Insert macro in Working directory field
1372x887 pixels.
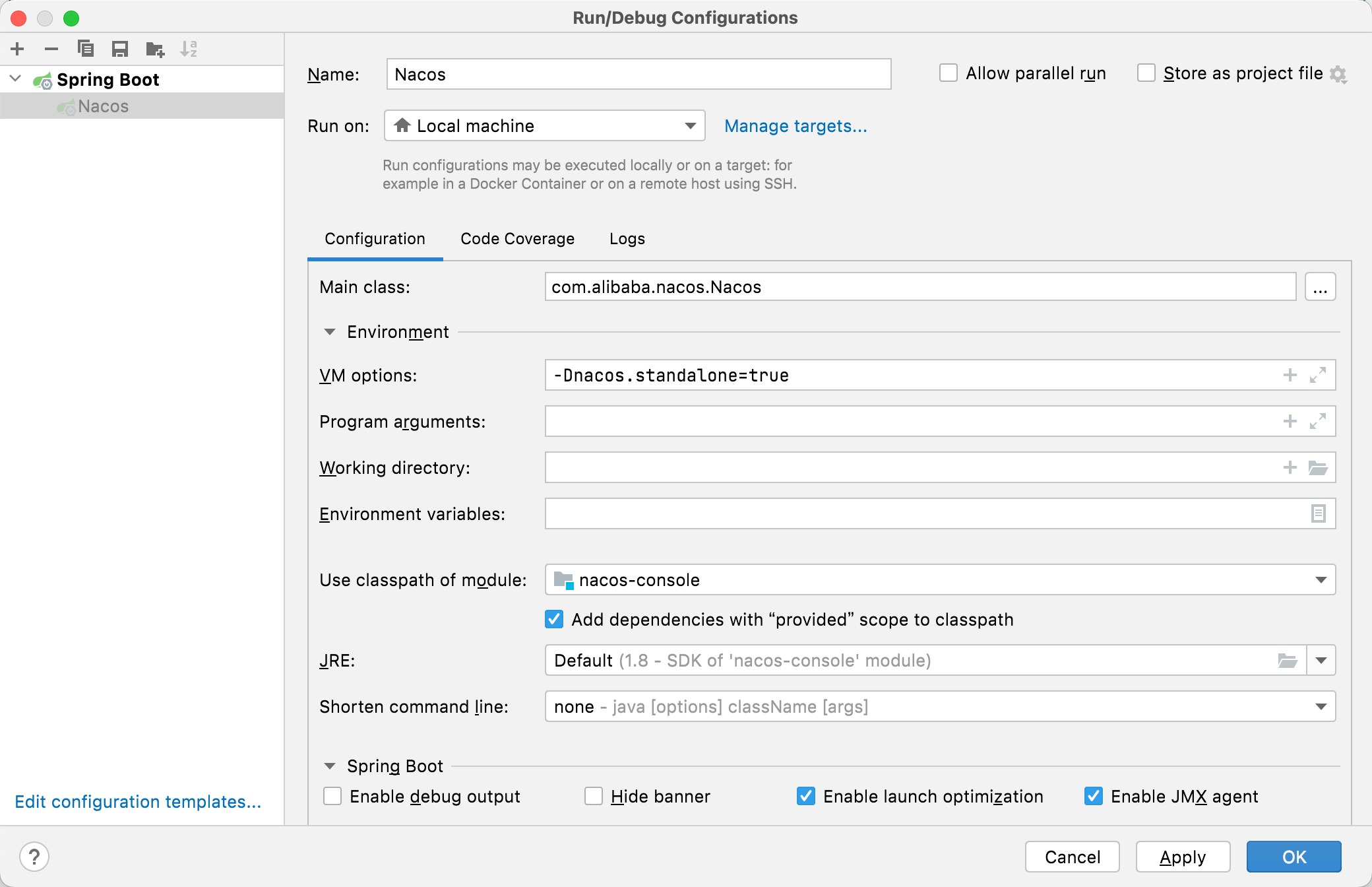pos(1290,468)
